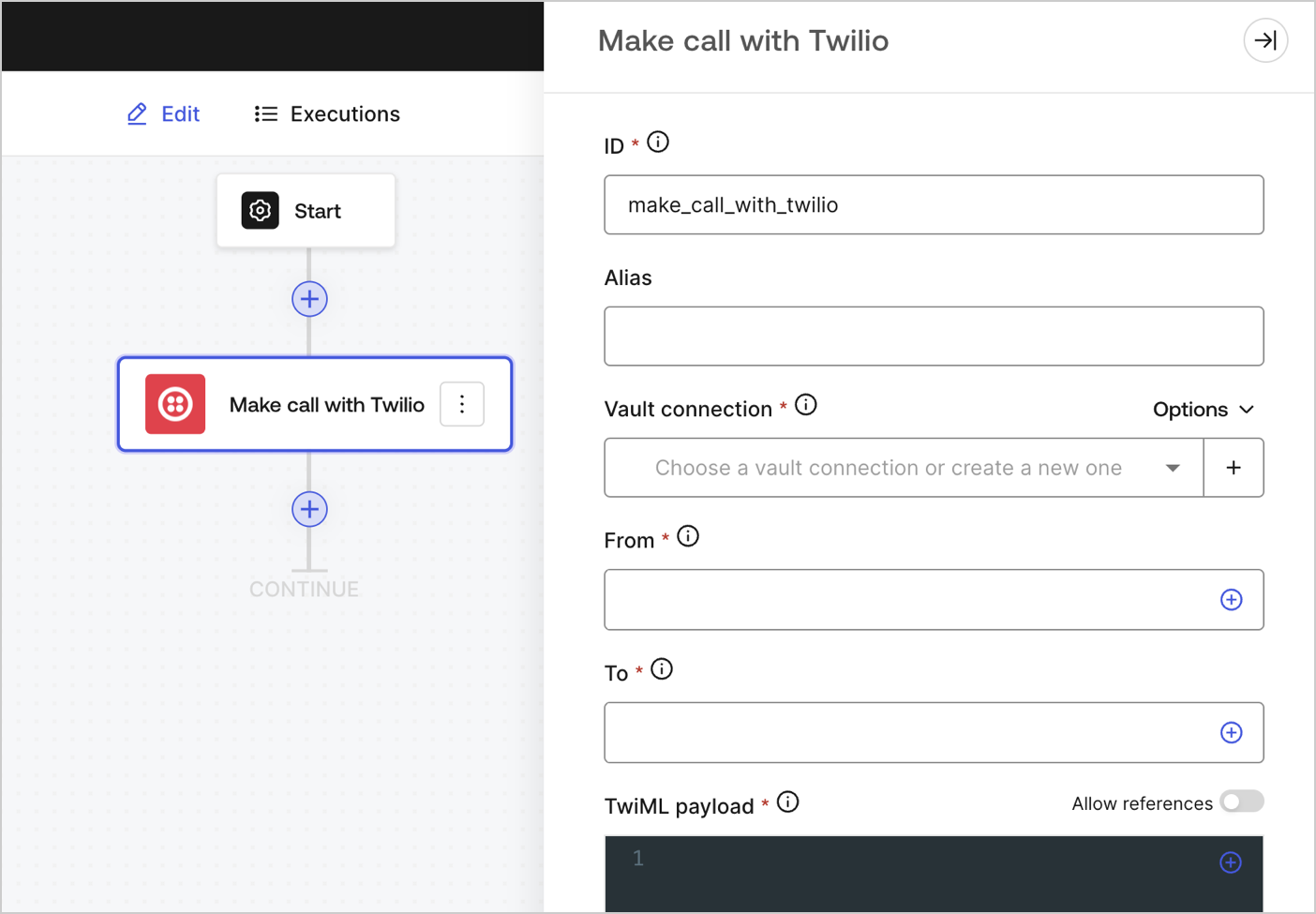The height and width of the screenshot is (914, 1316).
Task: Insert a reference in the From field
Action: tap(1231, 600)
